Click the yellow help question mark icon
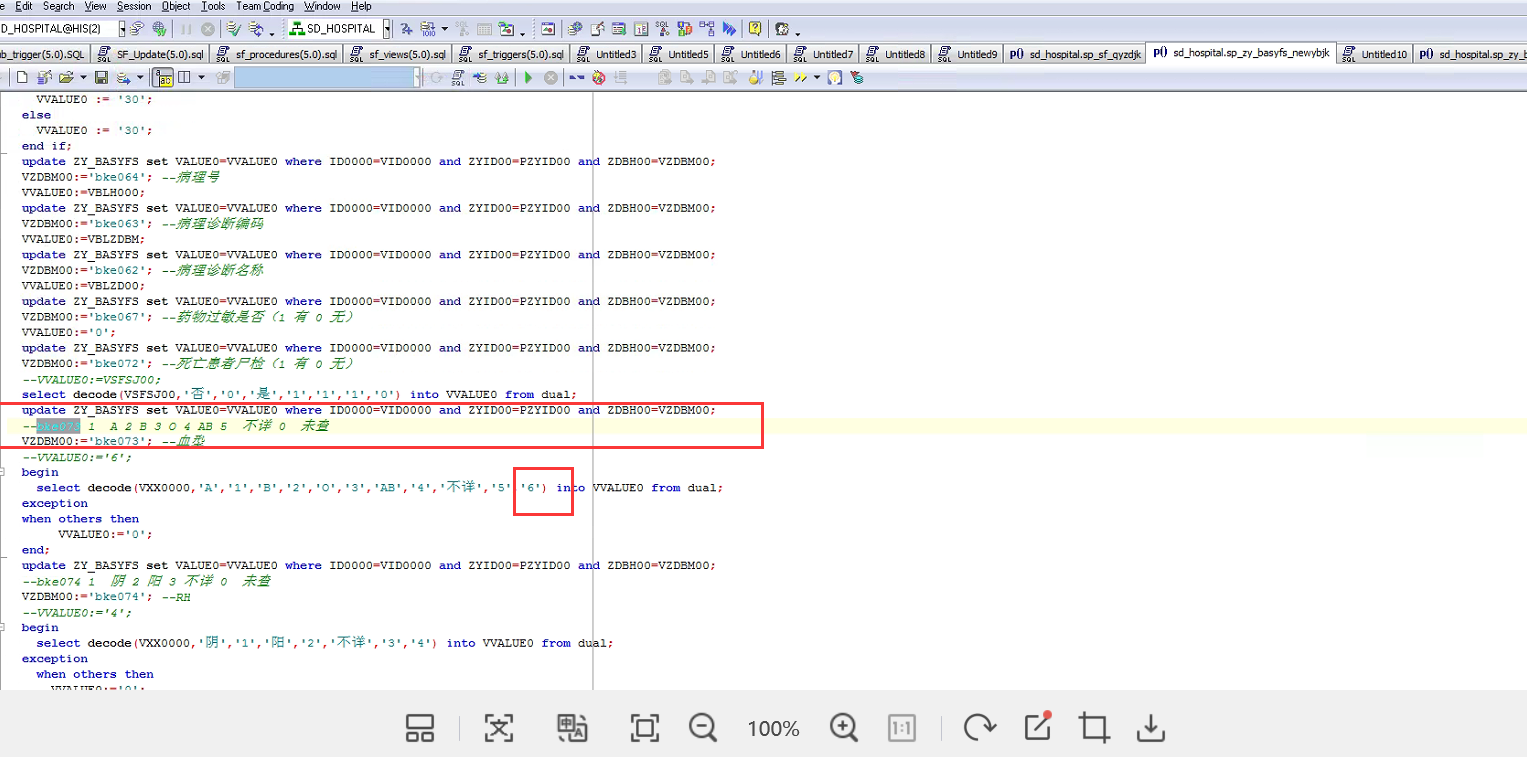This screenshot has height=757, width=1527. 755,29
